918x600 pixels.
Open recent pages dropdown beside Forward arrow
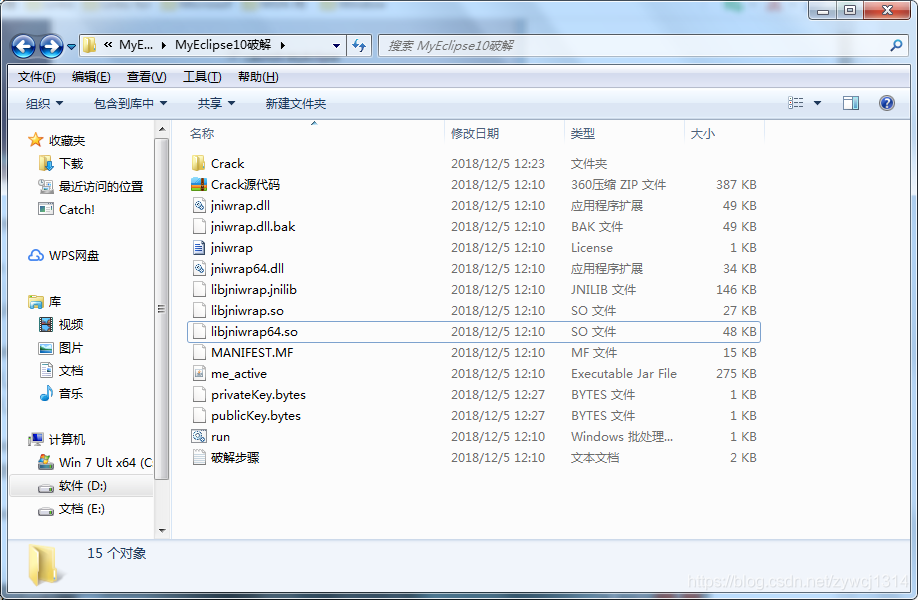click(x=71, y=46)
